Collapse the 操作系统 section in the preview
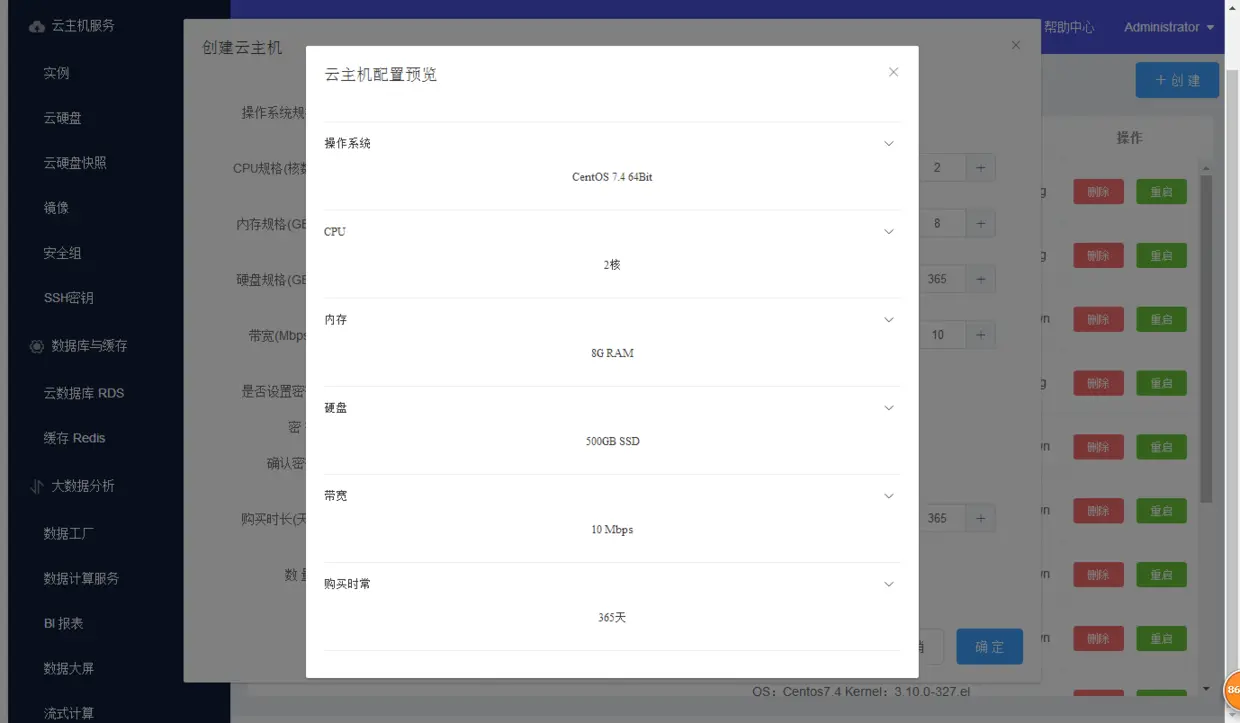This screenshot has width=1240, height=723. point(888,143)
